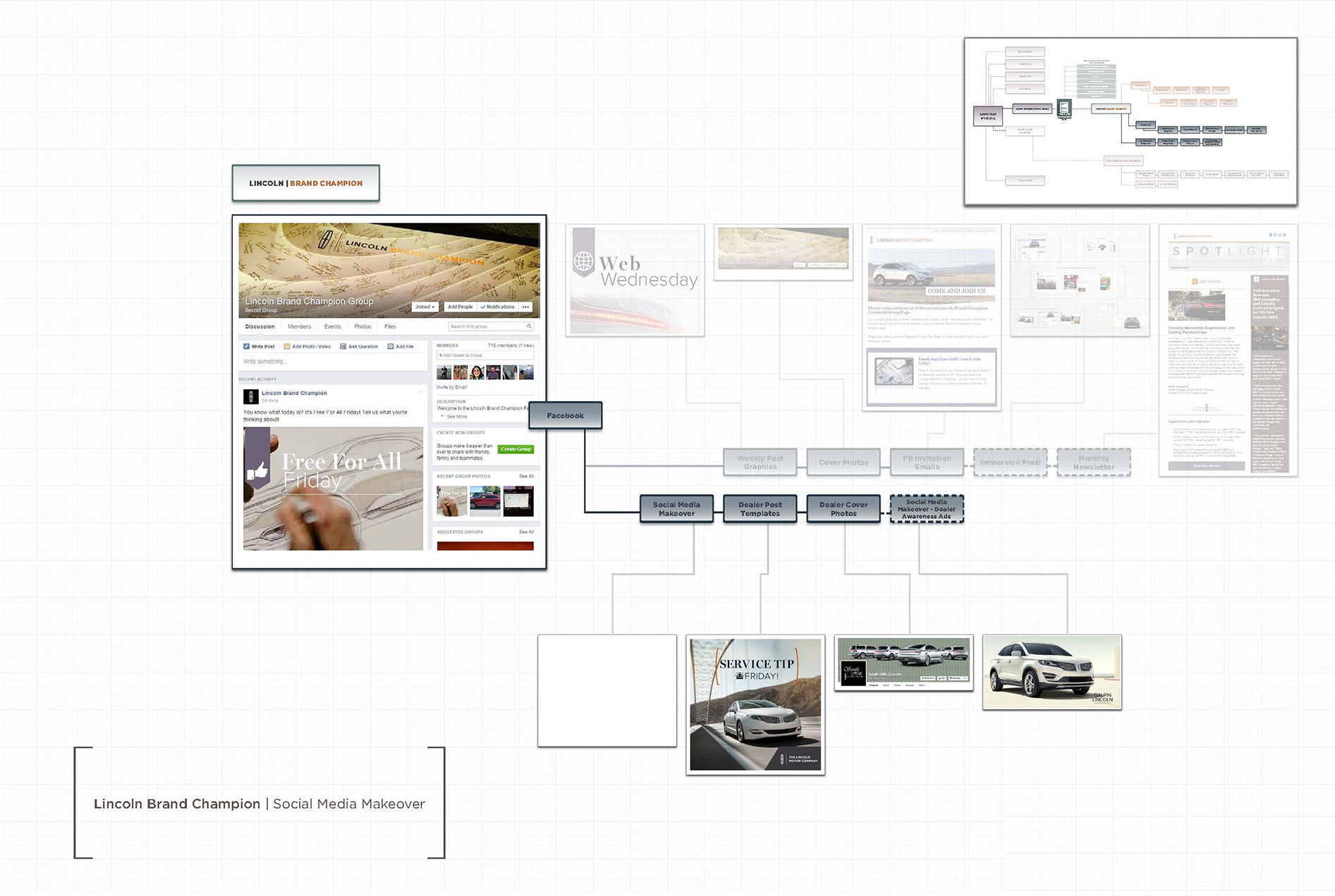1335x896 pixels.
Task: Select the Social Media Makeover node
Action: [676, 509]
